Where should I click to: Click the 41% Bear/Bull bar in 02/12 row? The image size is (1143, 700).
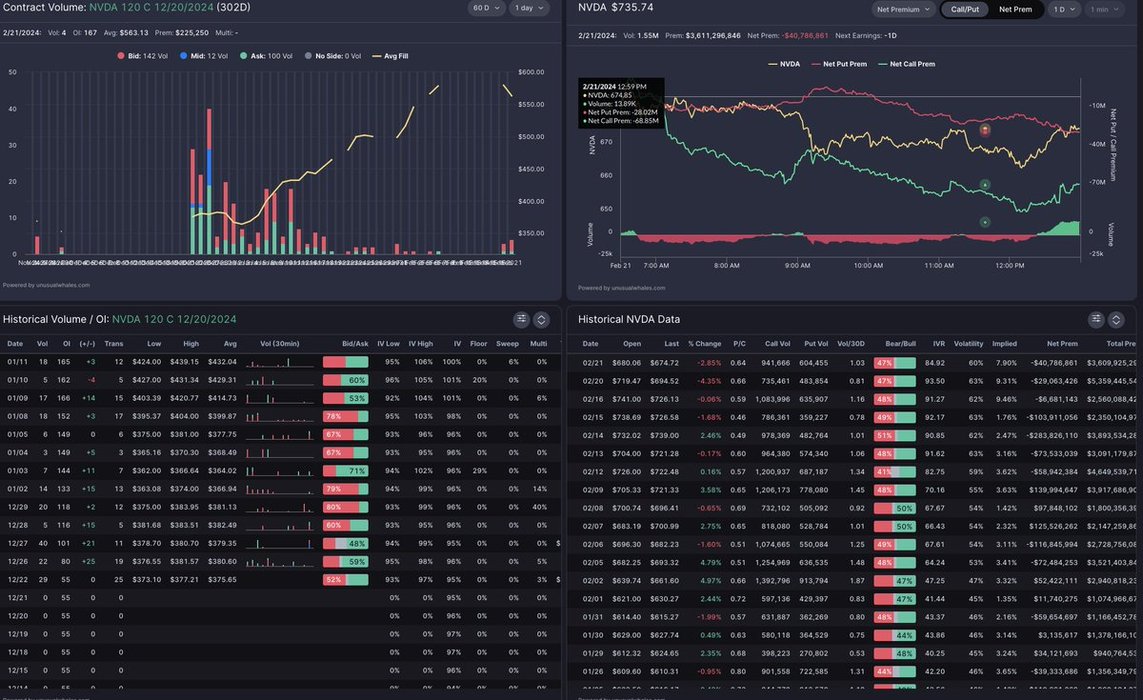894,472
